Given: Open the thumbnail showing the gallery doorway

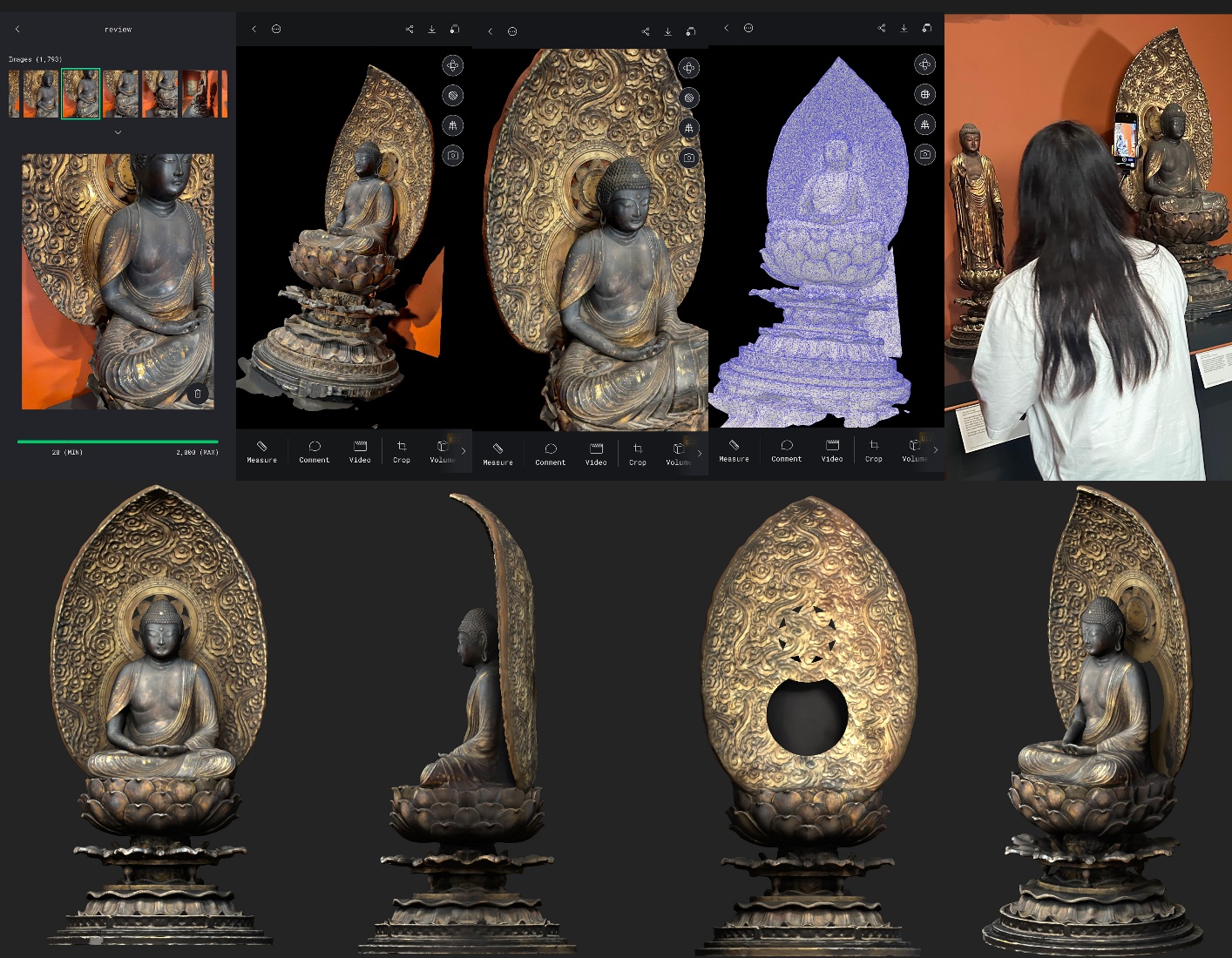Looking at the screenshot, I should (x=200, y=94).
